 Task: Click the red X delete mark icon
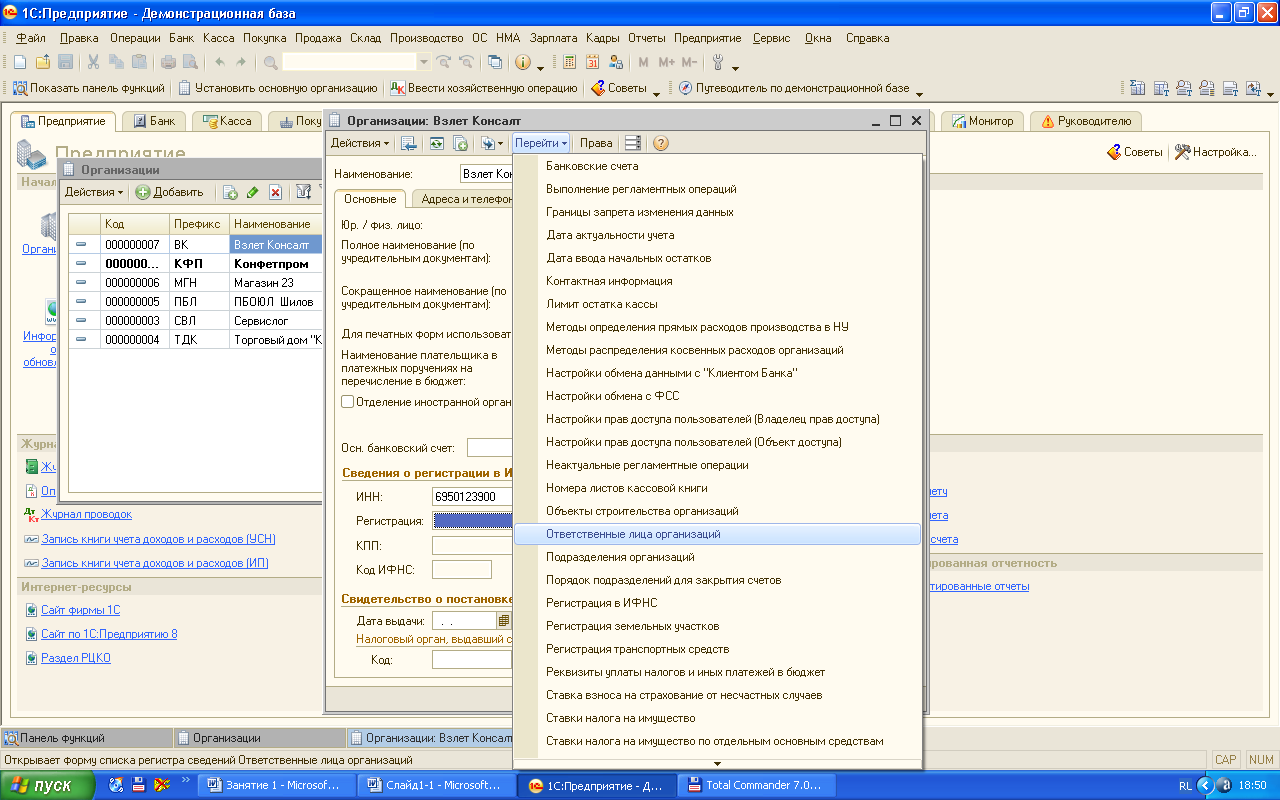(x=275, y=192)
